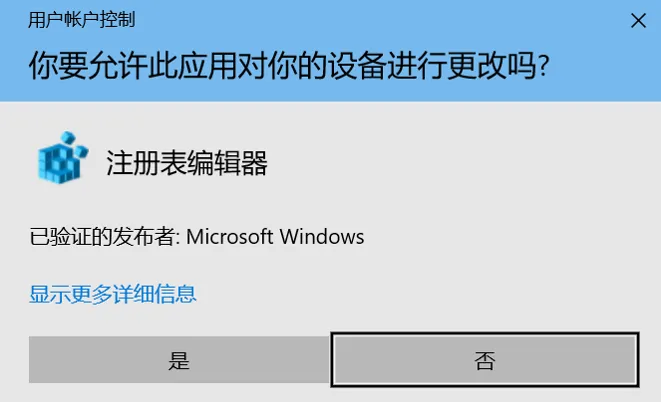This screenshot has height=402, width=661.
Task: Confirm the change by clicking 是
Action: tap(179, 359)
